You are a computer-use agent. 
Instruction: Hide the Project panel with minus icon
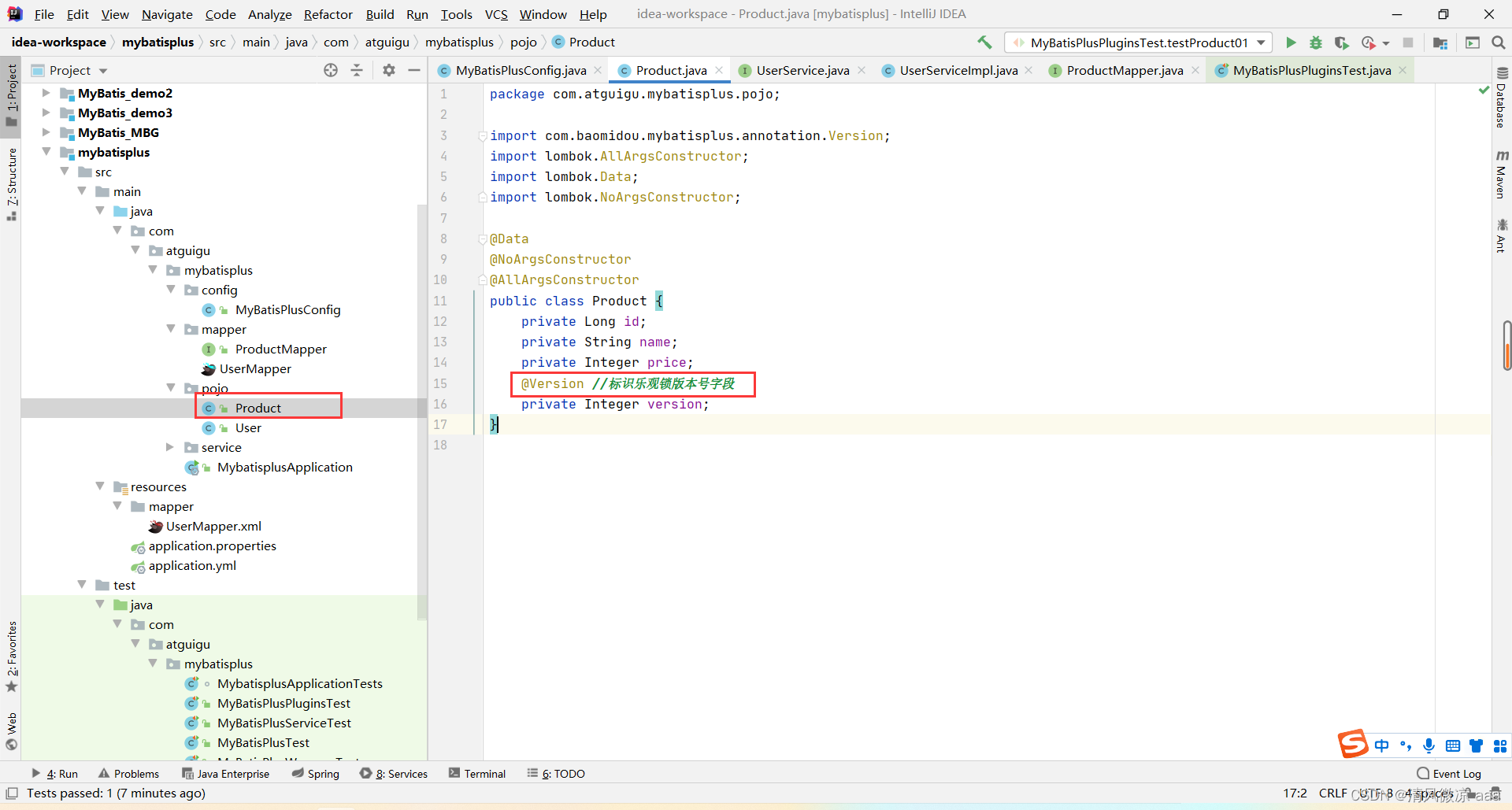pos(414,71)
